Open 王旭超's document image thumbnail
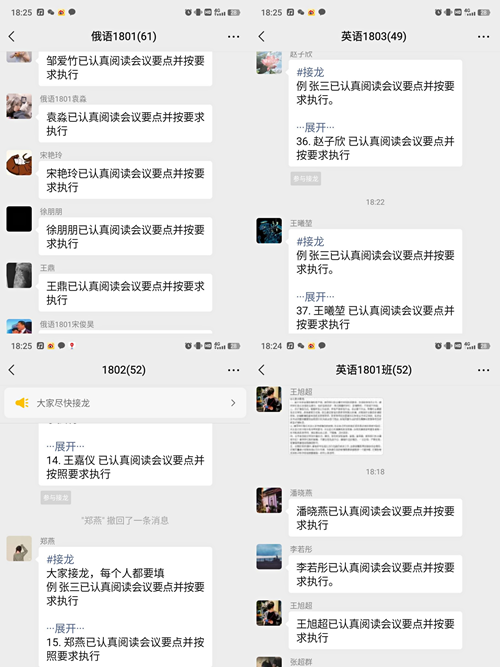The height and width of the screenshot is (667, 500). (x=336, y=426)
